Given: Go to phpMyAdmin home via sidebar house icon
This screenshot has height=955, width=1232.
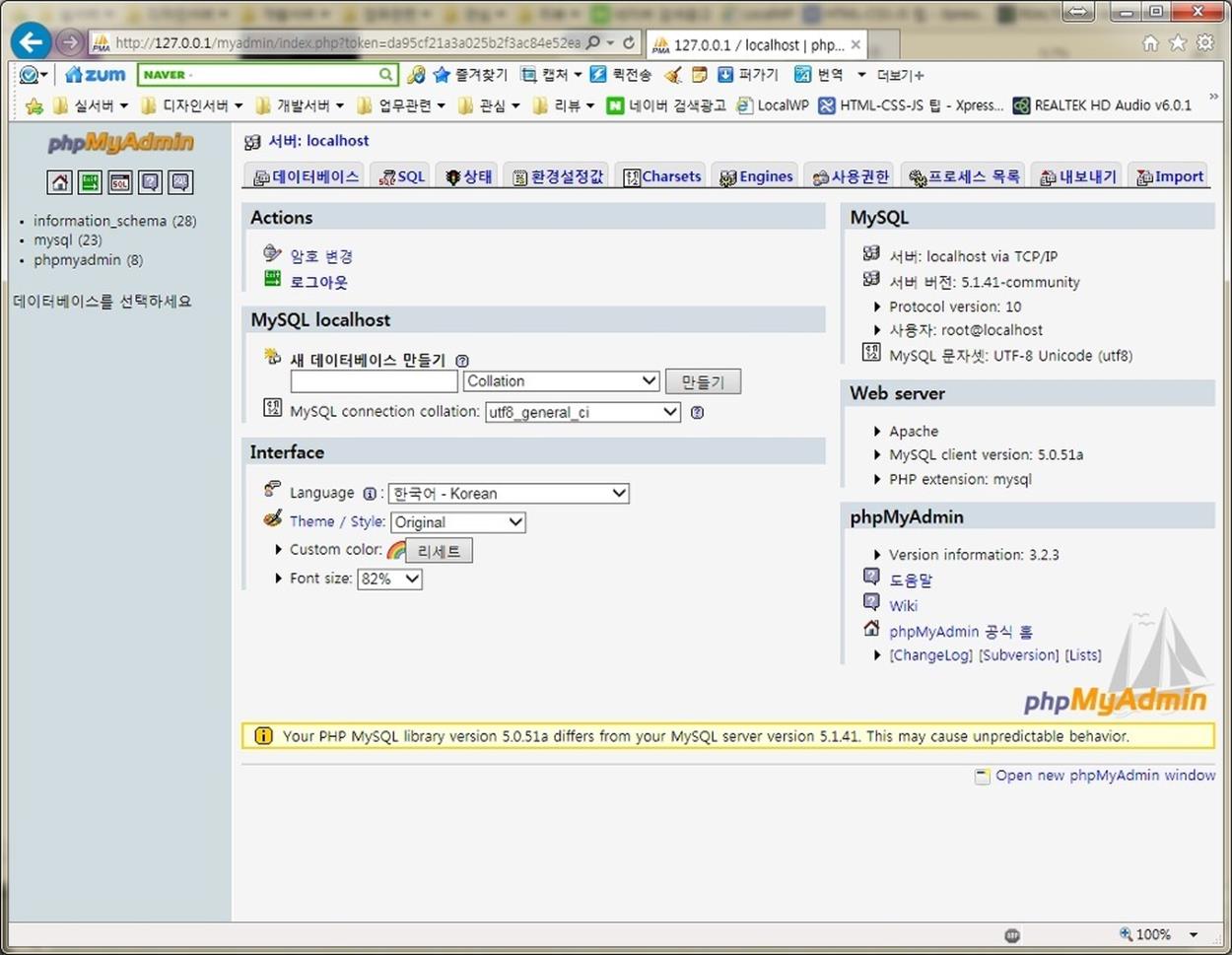Looking at the screenshot, I should 60,182.
